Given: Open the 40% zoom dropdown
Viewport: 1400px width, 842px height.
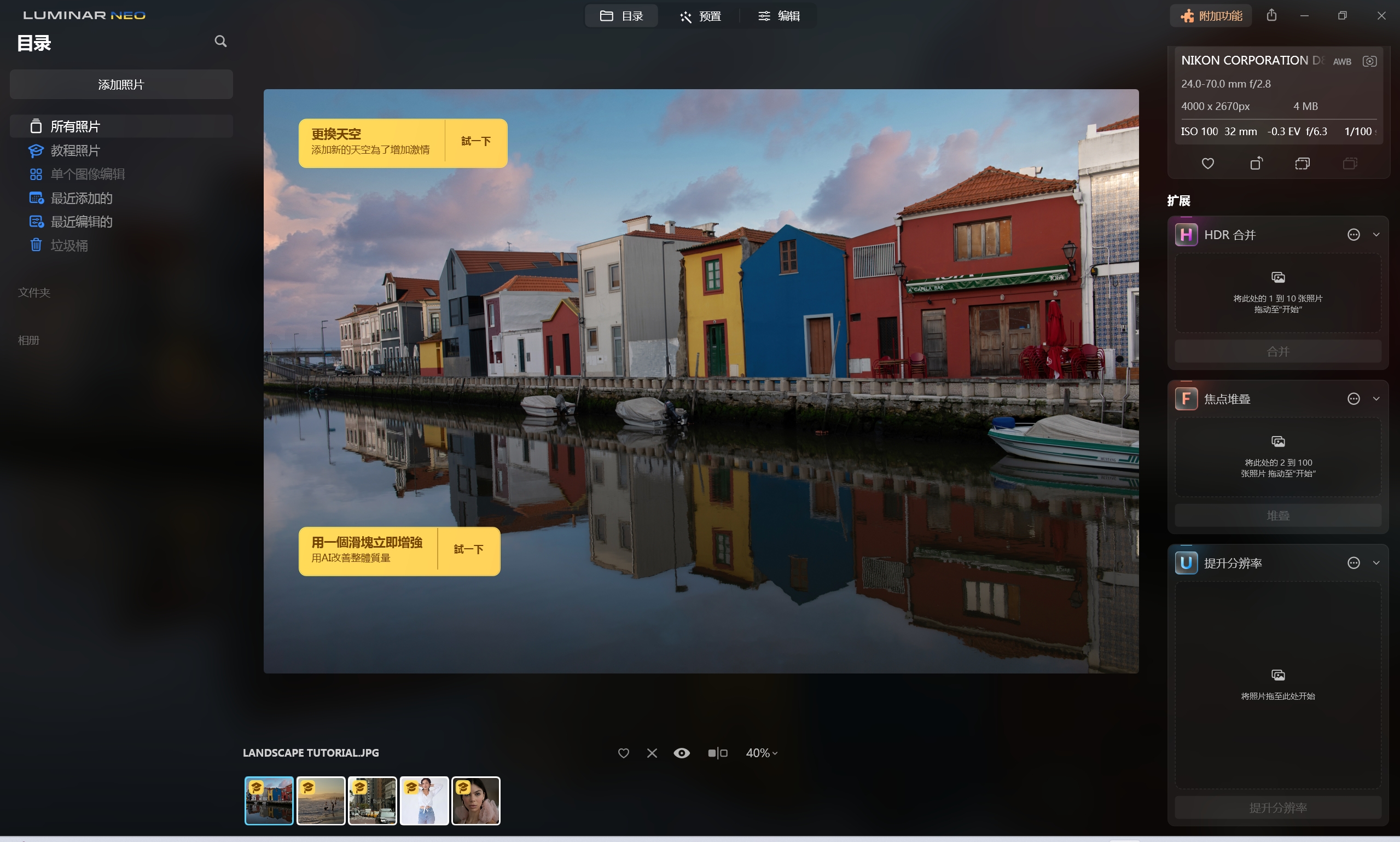Looking at the screenshot, I should 761,753.
